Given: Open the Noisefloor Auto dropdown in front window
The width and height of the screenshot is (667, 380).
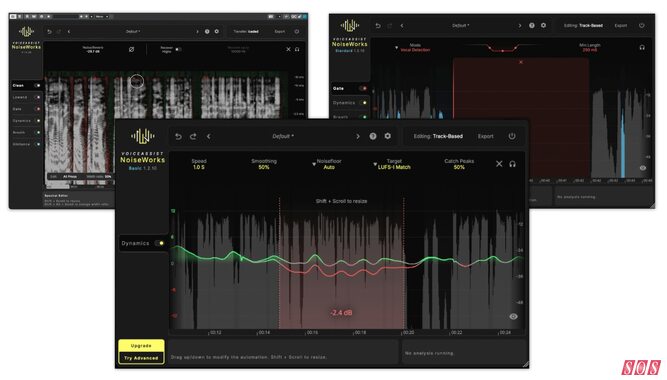Looking at the screenshot, I should point(328,164).
